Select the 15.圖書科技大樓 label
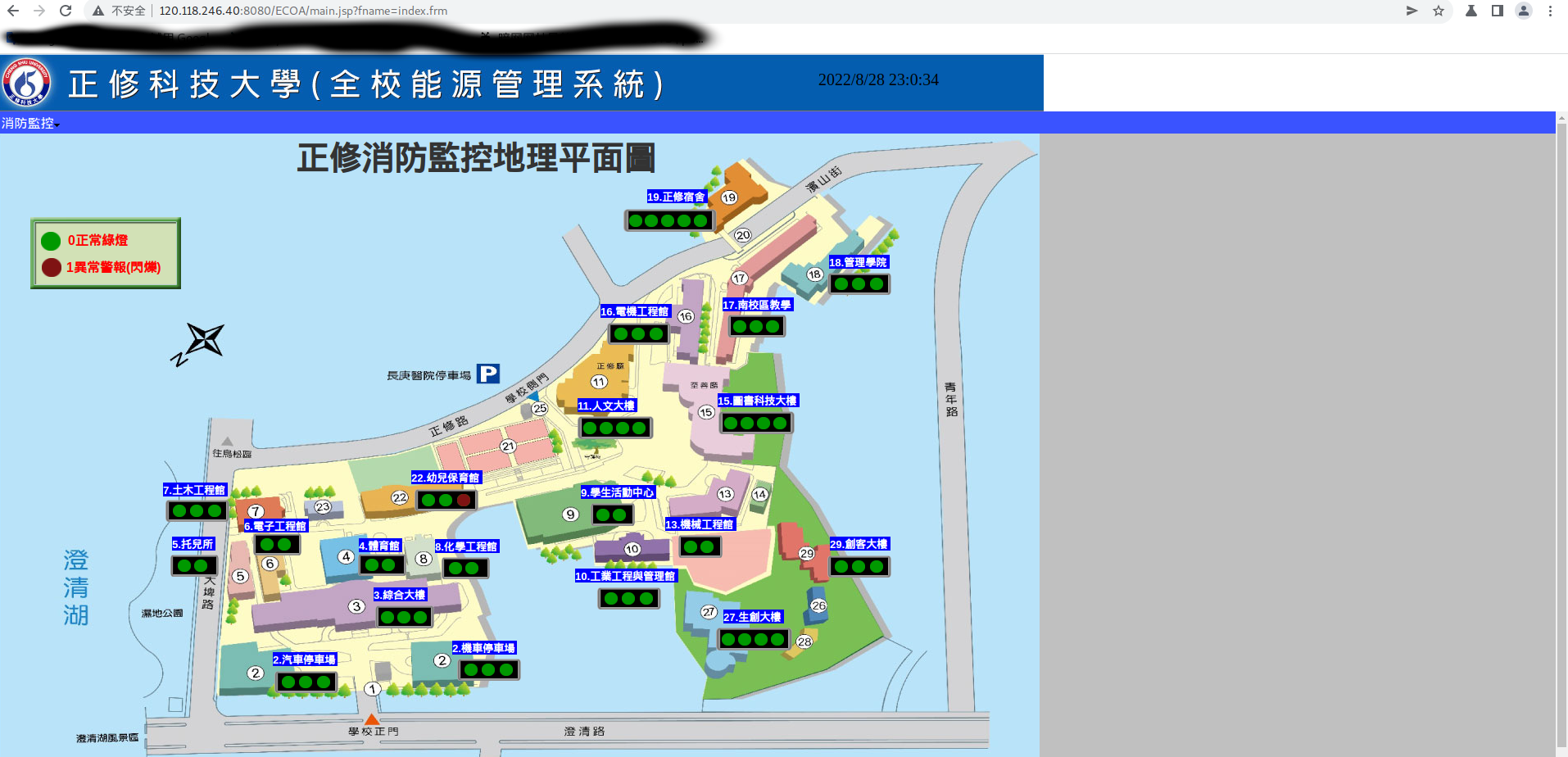The height and width of the screenshot is (757, 1568). pos(758,401)
